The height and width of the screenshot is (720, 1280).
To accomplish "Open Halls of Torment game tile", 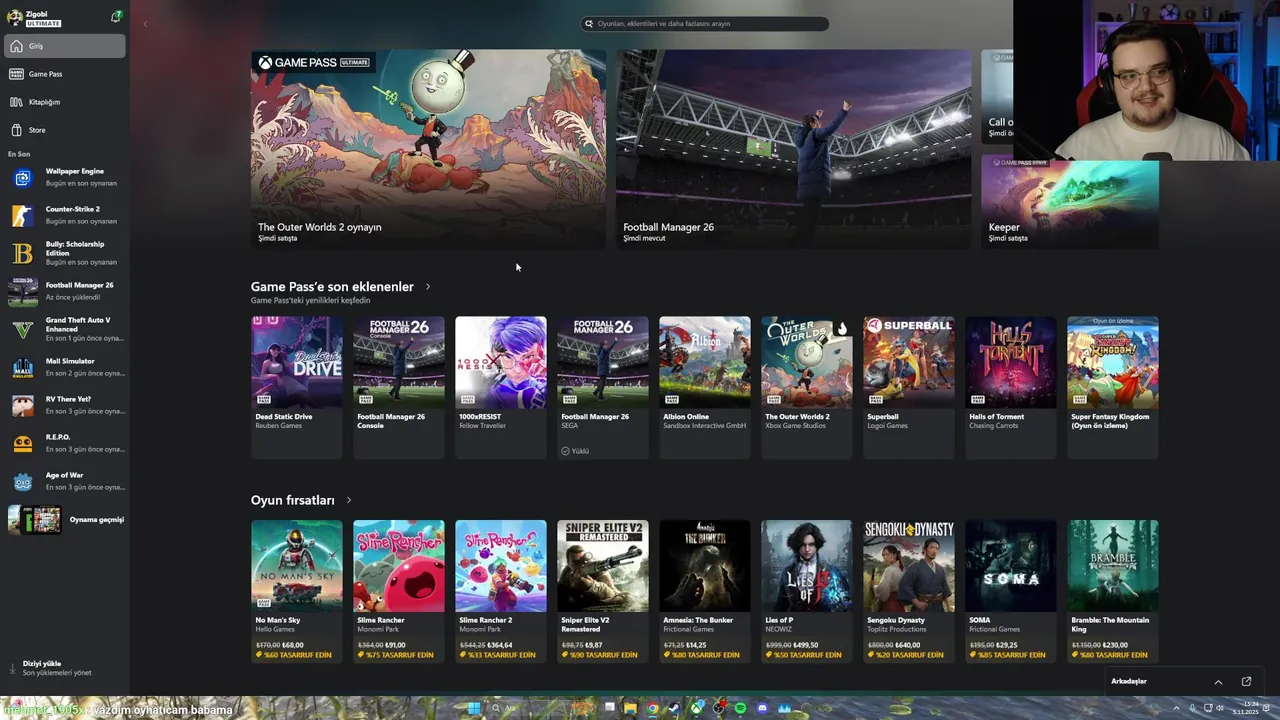I will click(x=1011, y=388).
